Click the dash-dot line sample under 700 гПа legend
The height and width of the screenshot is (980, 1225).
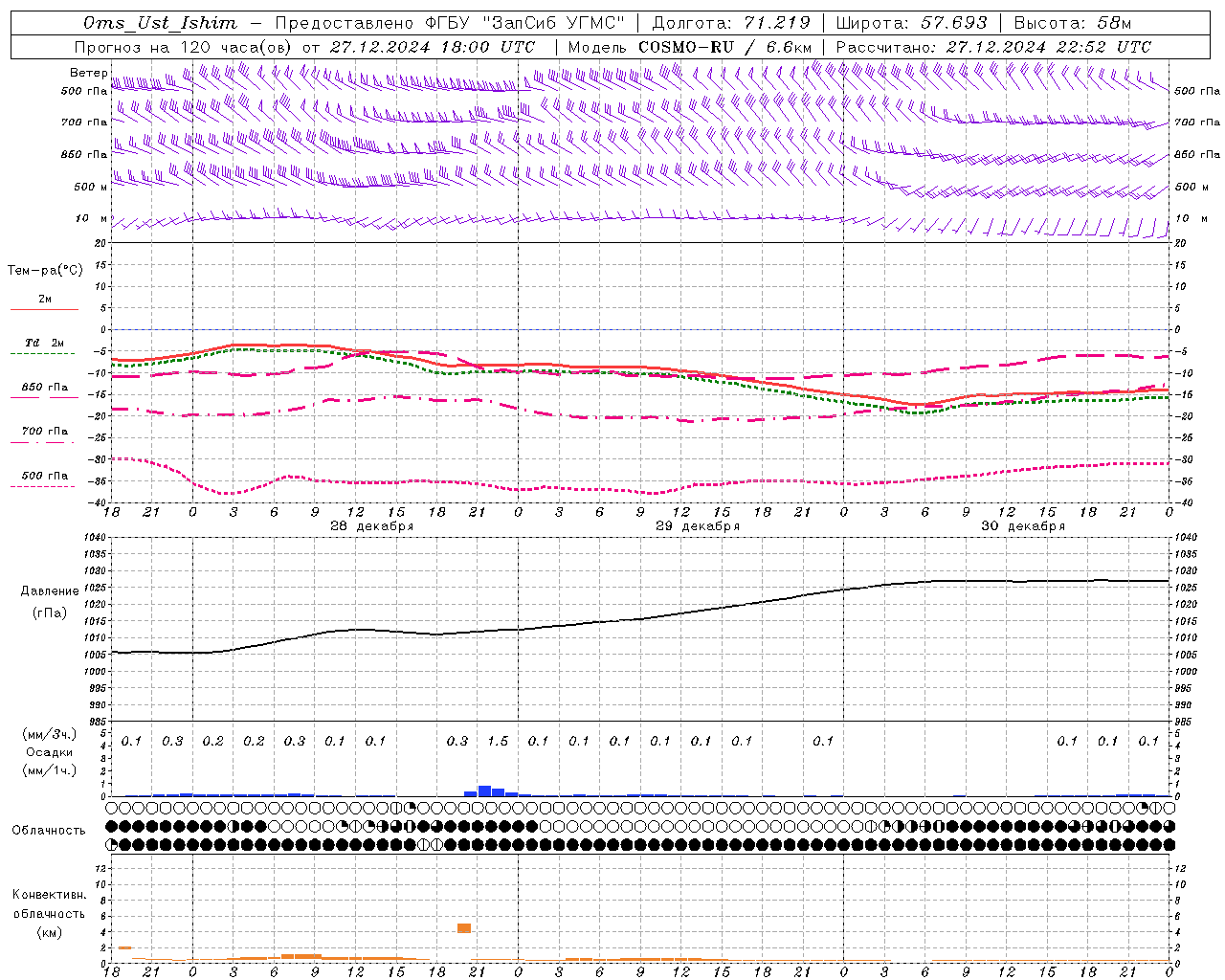point(43,442)
